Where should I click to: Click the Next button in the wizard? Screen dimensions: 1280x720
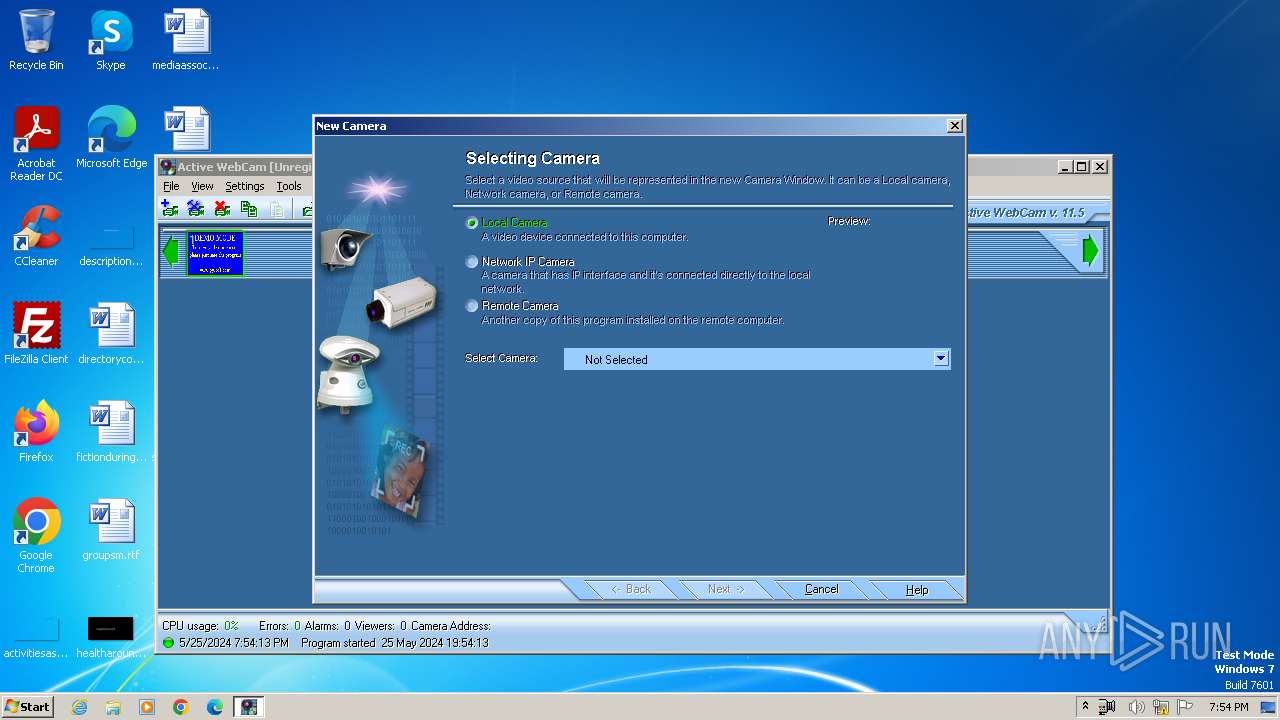(726, 589)
